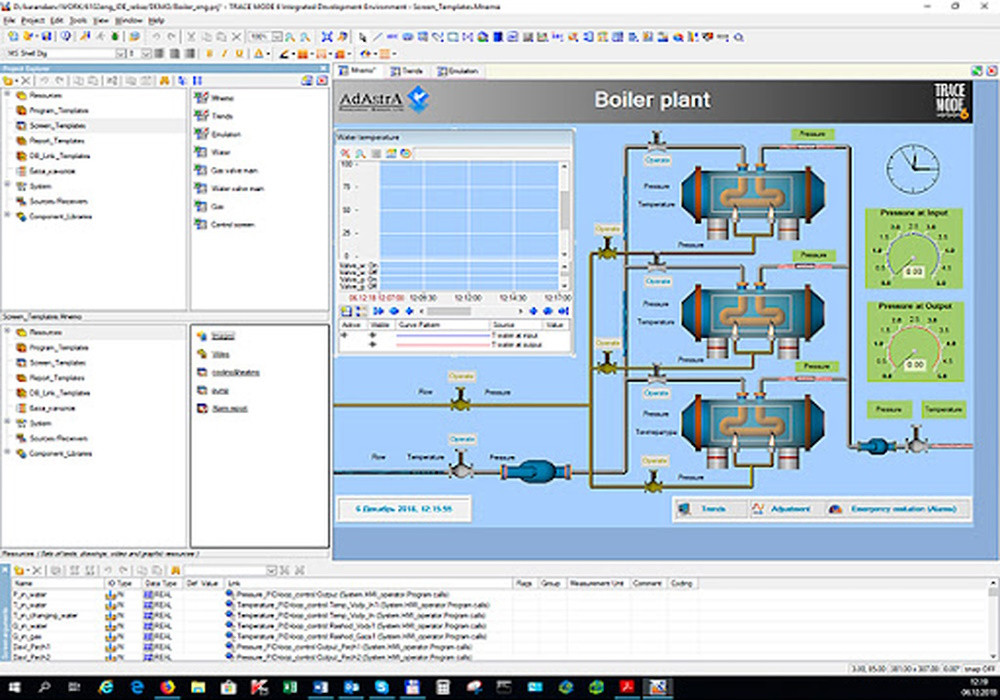Click the fast-forward arrows below the trend chart
Viewport: 1000px width, 700px height.
coord(378,310)
